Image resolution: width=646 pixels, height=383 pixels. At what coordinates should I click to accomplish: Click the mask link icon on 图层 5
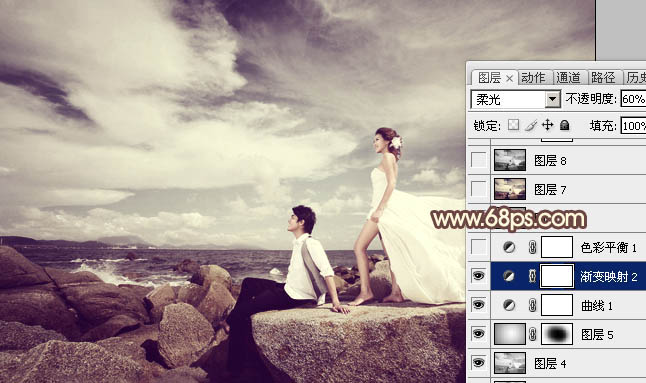[x=532, y=334]
